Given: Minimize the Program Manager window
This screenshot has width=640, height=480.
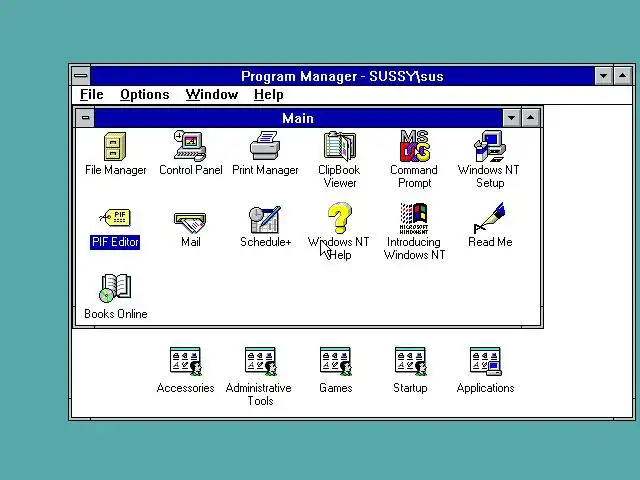Looking at the screenshot, I should (x=604, y=76).
